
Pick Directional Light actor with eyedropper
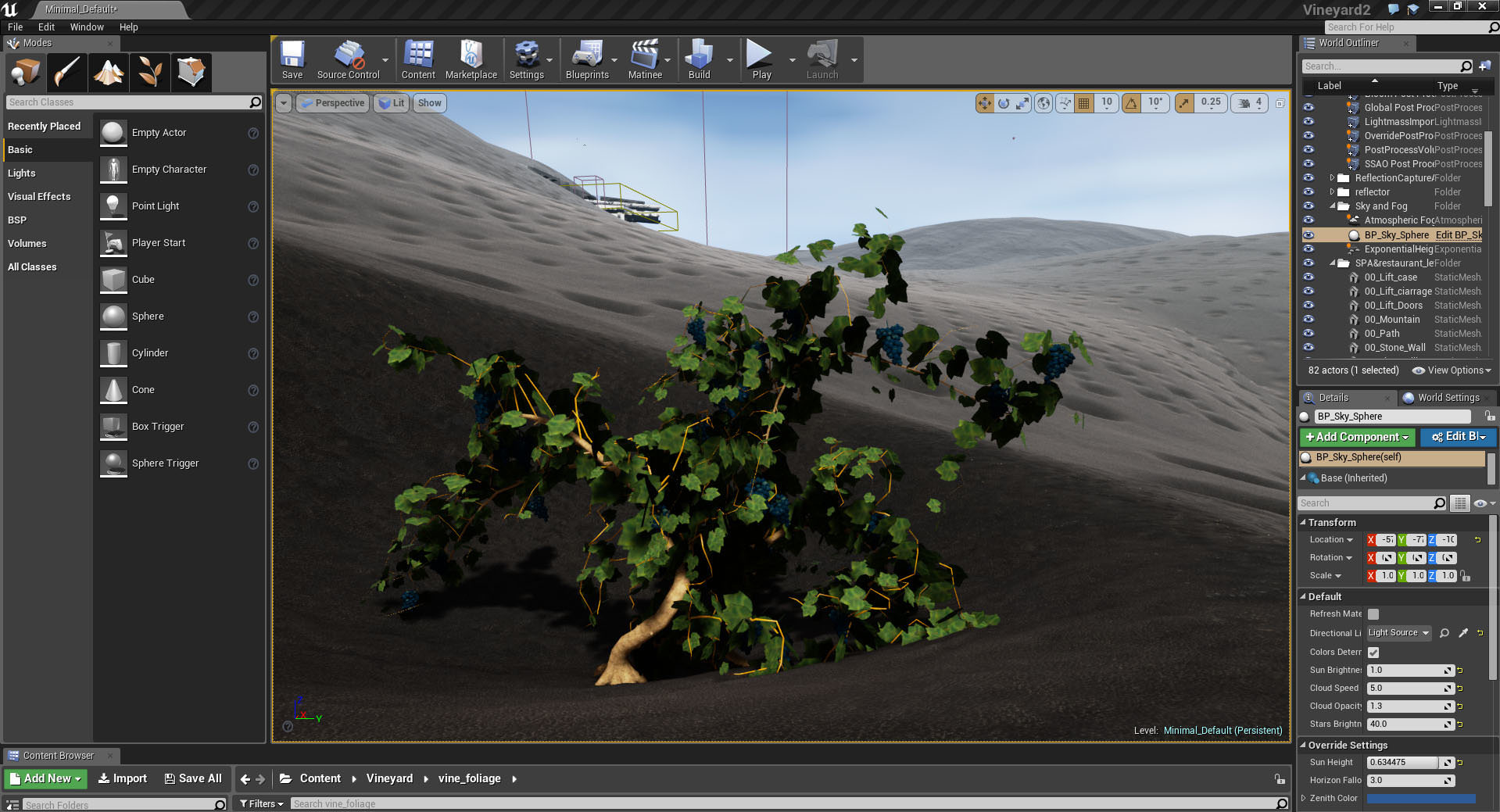coord(1462,633)
